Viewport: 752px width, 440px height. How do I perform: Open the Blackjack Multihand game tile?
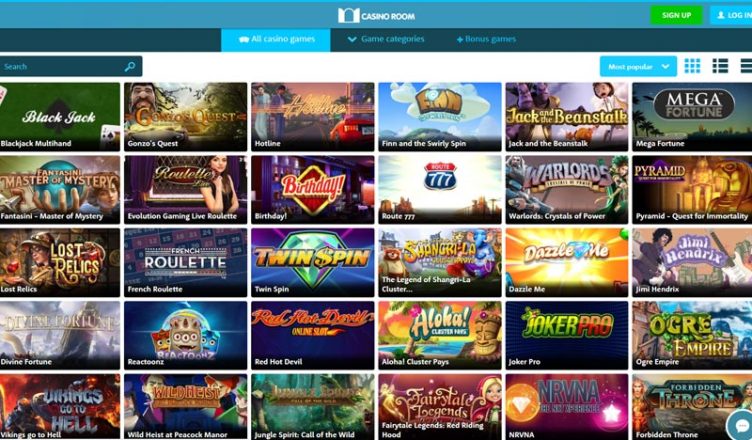point(60,117)
